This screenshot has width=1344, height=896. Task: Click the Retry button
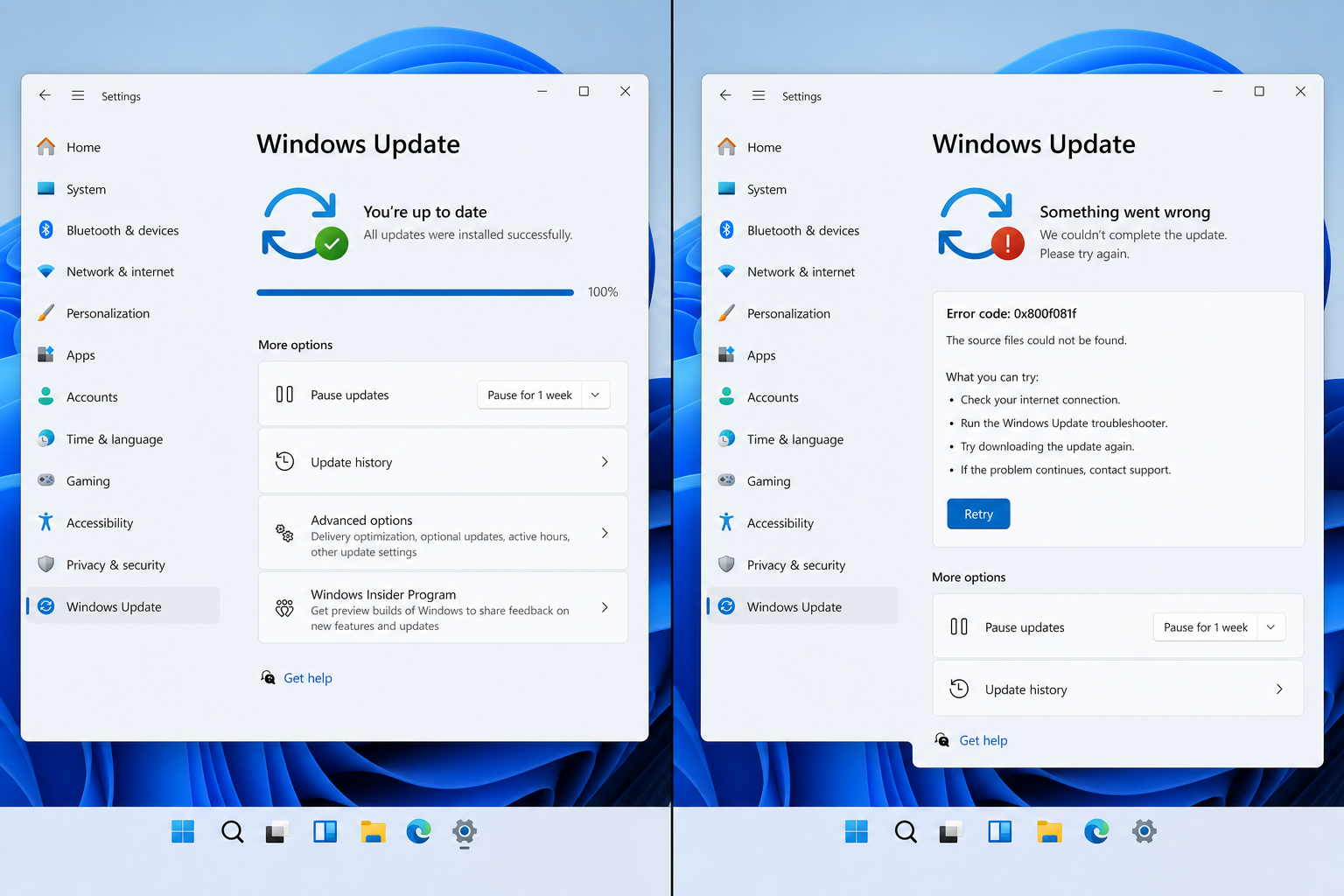(x=978, y=514)
